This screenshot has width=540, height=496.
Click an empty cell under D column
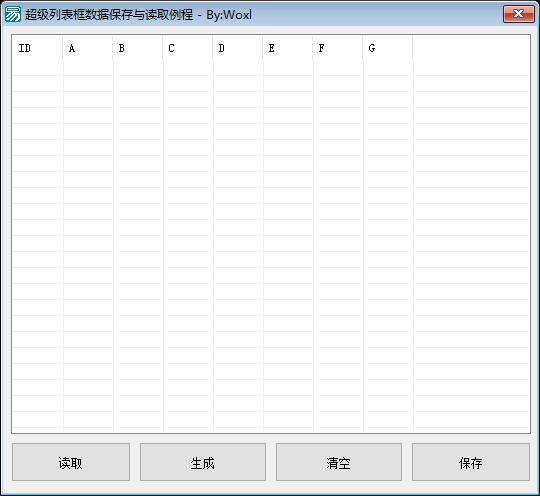[237, 83]
